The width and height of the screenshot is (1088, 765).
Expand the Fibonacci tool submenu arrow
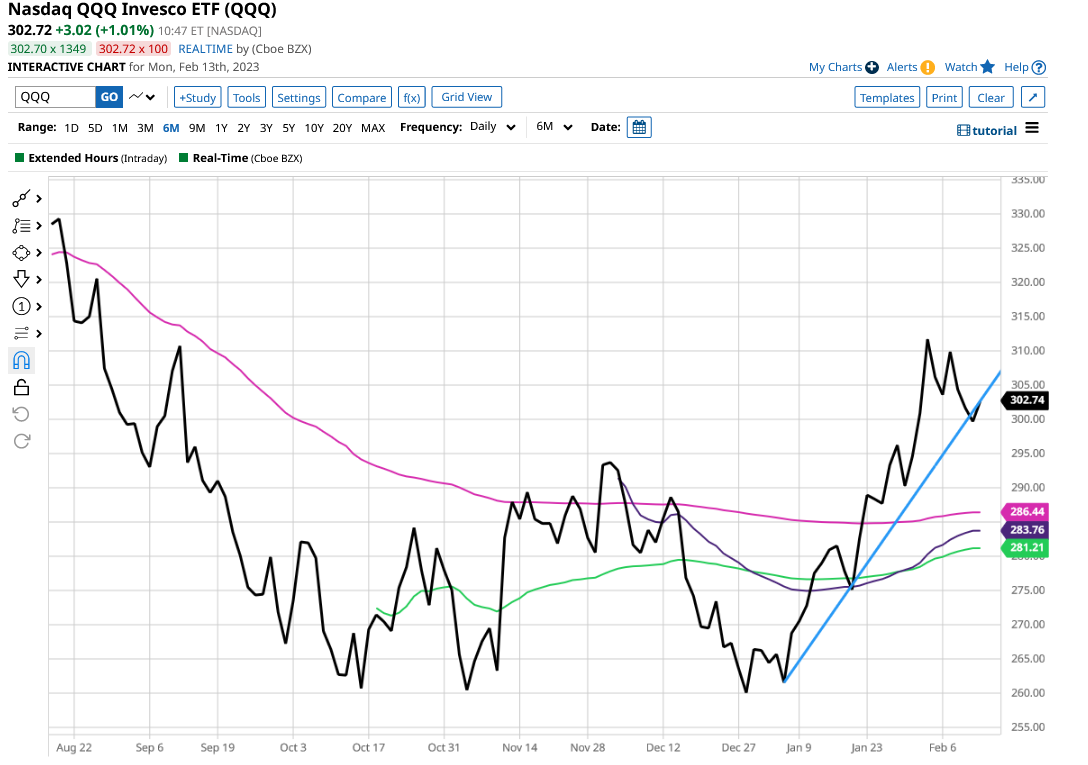pos(39,226)
